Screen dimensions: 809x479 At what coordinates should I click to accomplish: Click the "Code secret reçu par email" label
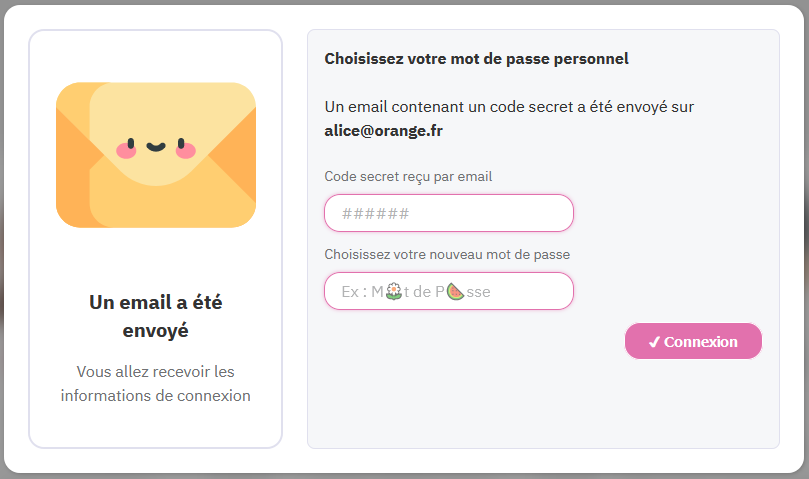pos(408,176)
